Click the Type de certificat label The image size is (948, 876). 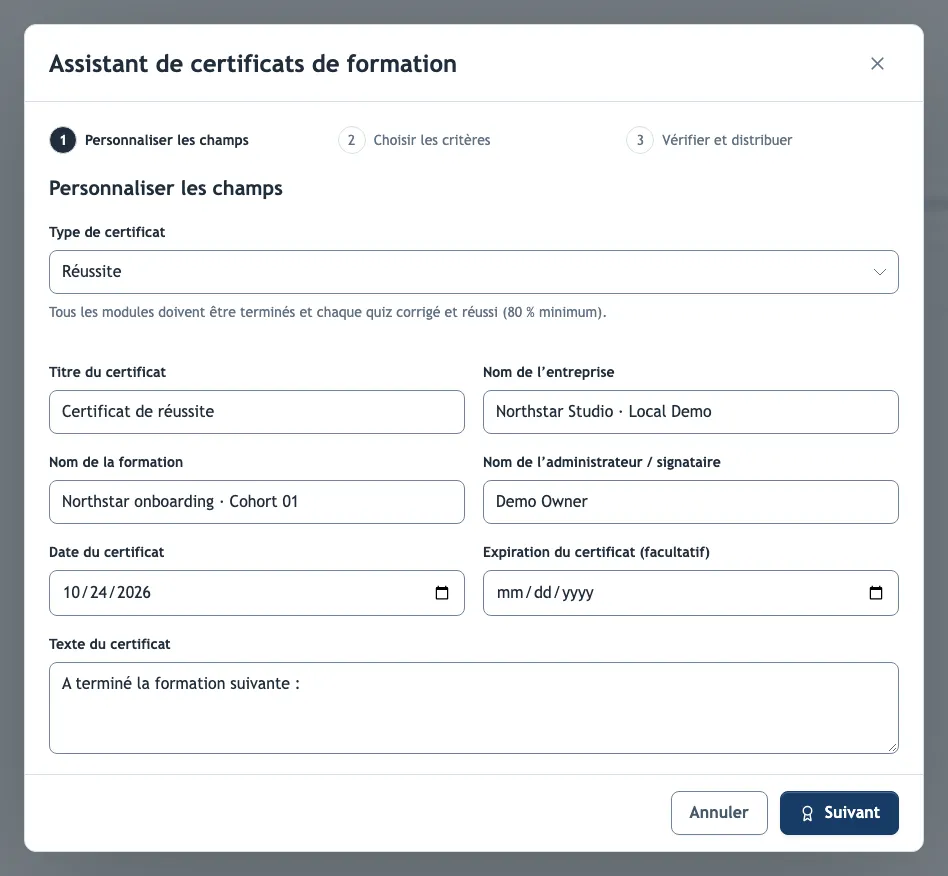coord(107,232)
